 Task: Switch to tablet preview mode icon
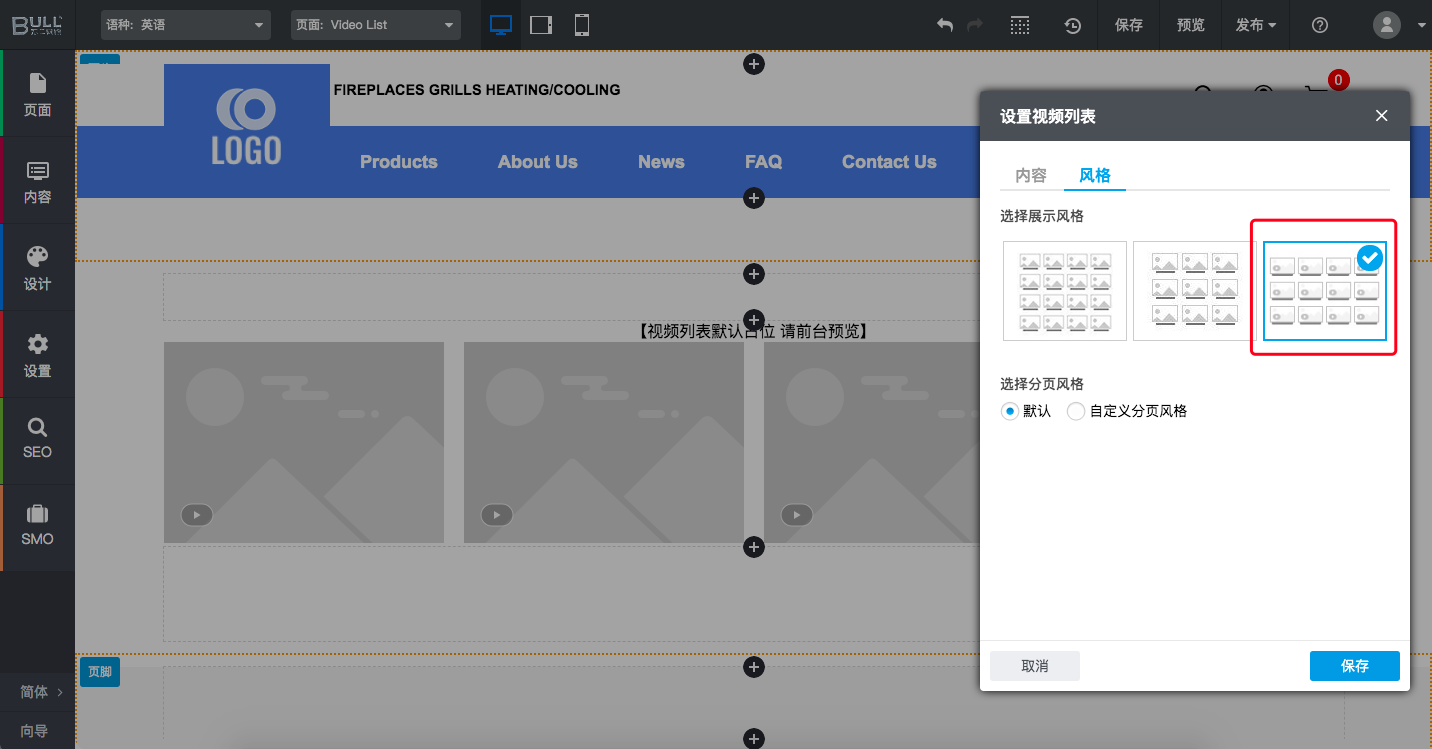[x=541, y=25]
